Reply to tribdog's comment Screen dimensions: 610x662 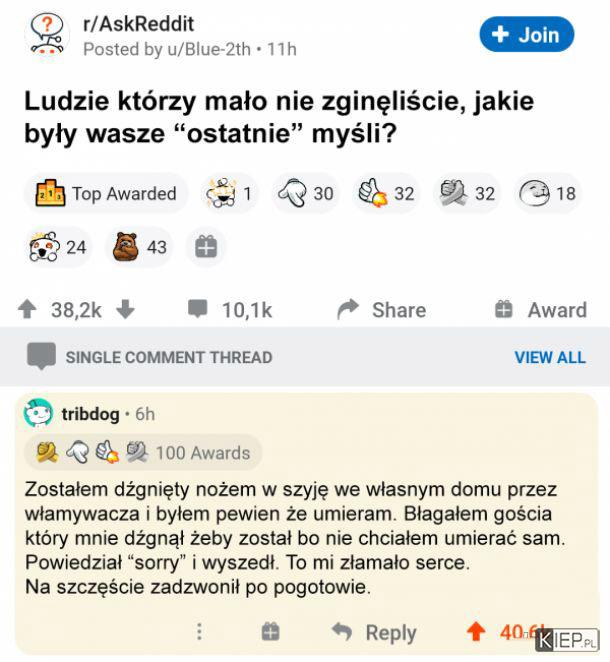[x=374, y=632]
